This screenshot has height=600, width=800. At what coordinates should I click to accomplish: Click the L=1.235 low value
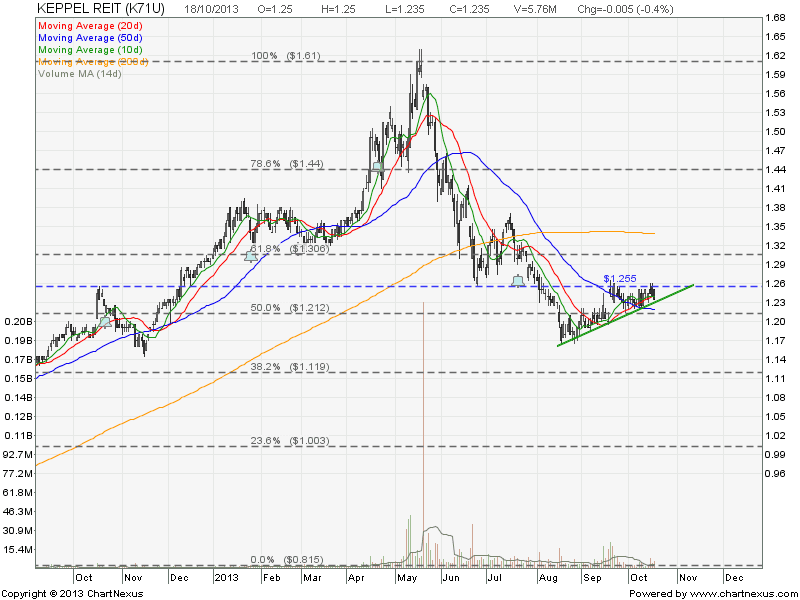(405, 9)
